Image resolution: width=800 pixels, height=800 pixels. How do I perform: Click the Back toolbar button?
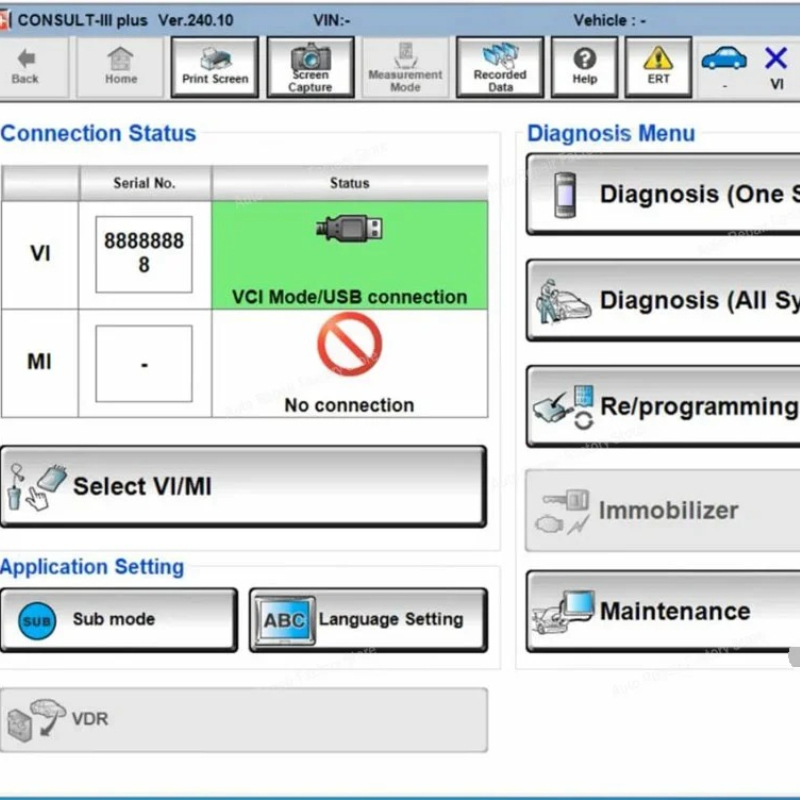[32, 67]
